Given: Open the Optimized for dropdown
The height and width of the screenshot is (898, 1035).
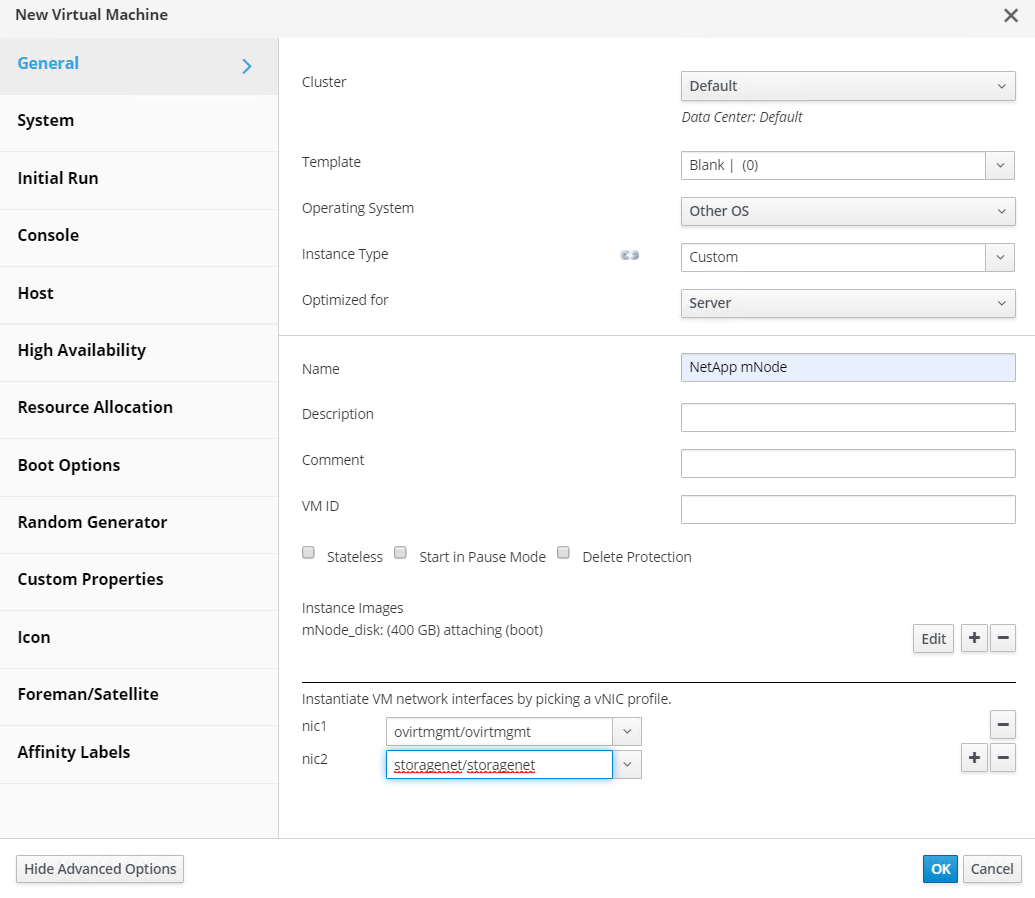Looking at the screenshot, I should (x=847, y=303).
